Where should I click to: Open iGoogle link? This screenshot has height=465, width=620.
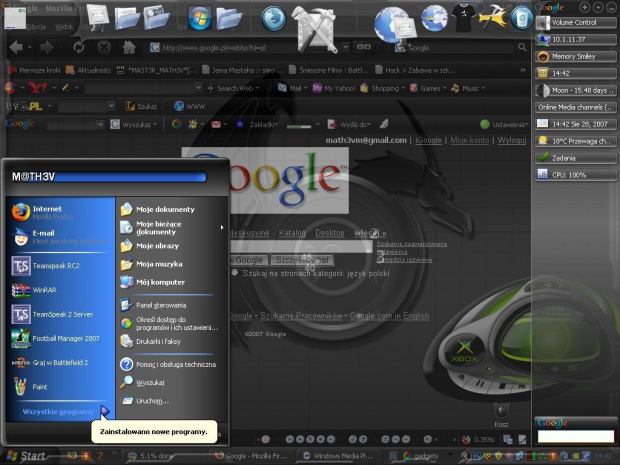(x=428, y=140)
